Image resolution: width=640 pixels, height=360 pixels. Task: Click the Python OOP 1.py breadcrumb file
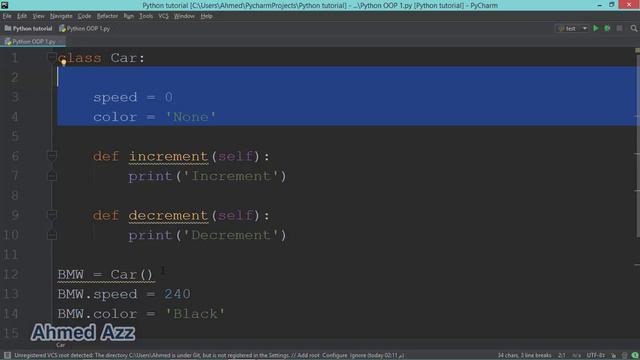pos(84,29)
